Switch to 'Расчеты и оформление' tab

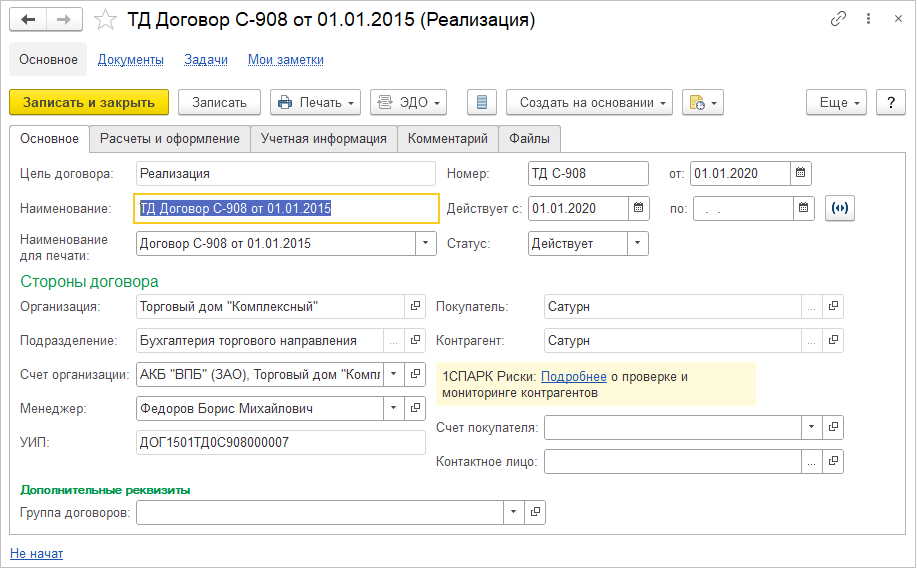pyautogui.click(x=170, y=138)
